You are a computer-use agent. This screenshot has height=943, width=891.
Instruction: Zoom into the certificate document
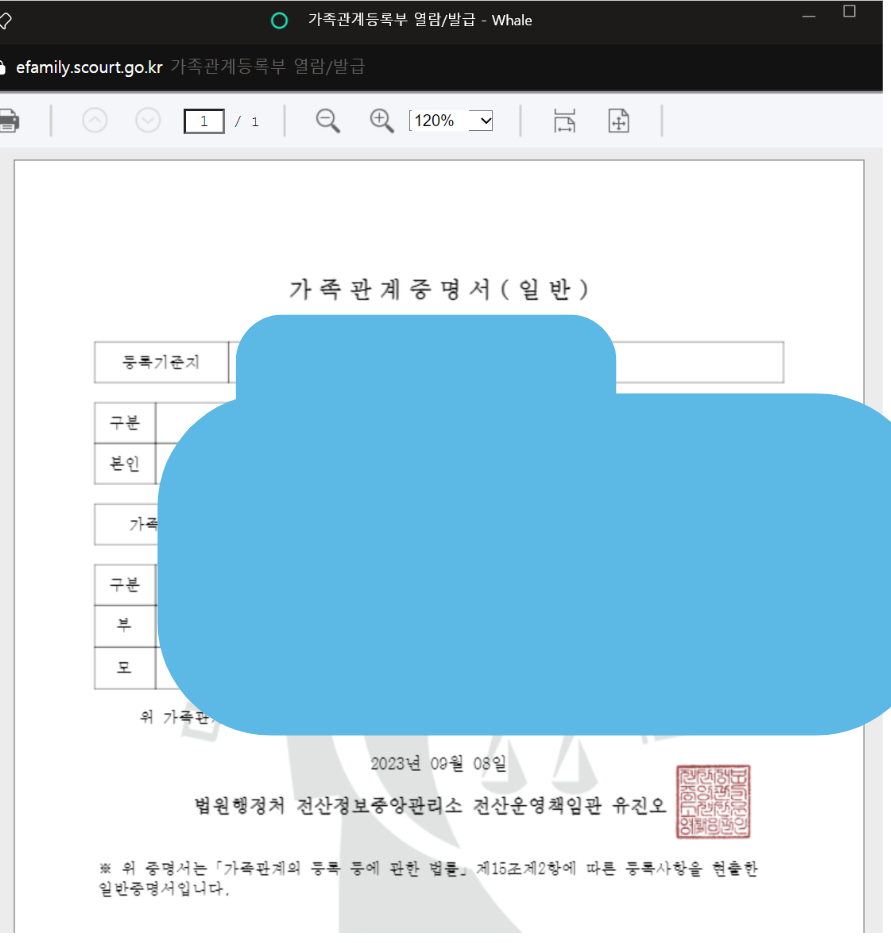(381, 120)
